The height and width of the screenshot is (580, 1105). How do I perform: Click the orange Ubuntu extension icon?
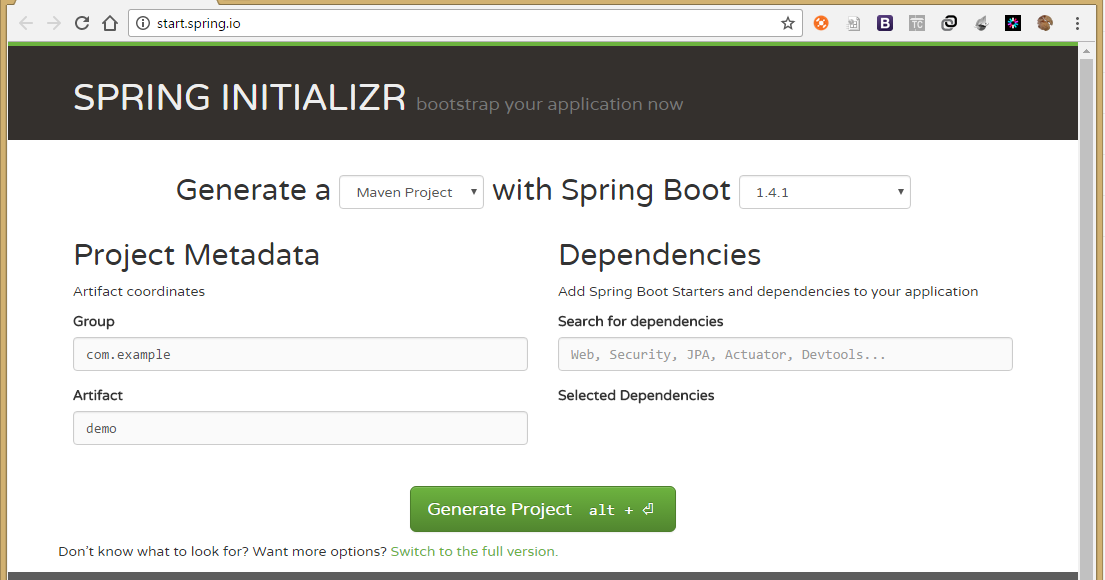821,22
